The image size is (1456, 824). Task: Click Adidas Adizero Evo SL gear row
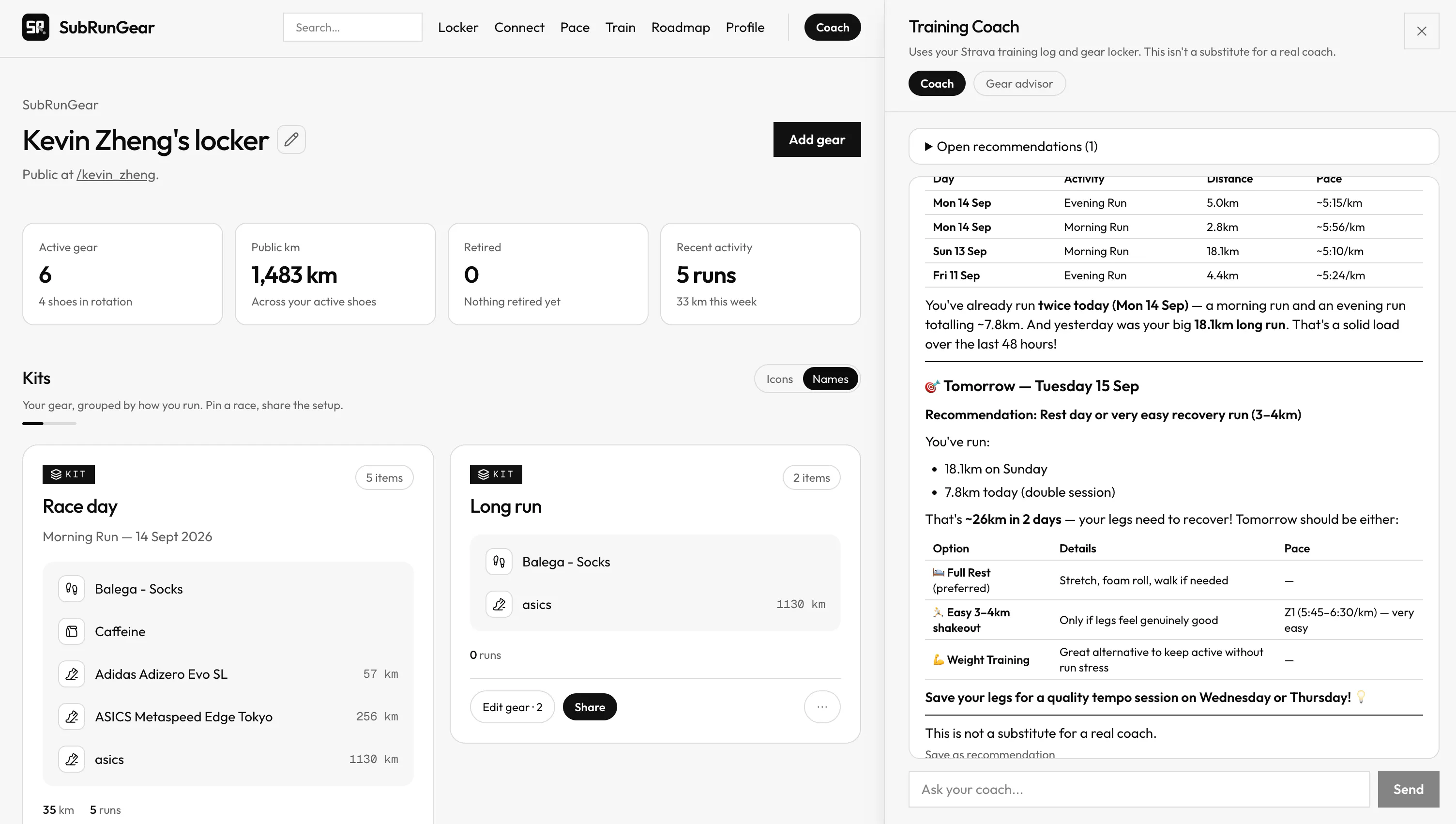click(x=228, y=674)
